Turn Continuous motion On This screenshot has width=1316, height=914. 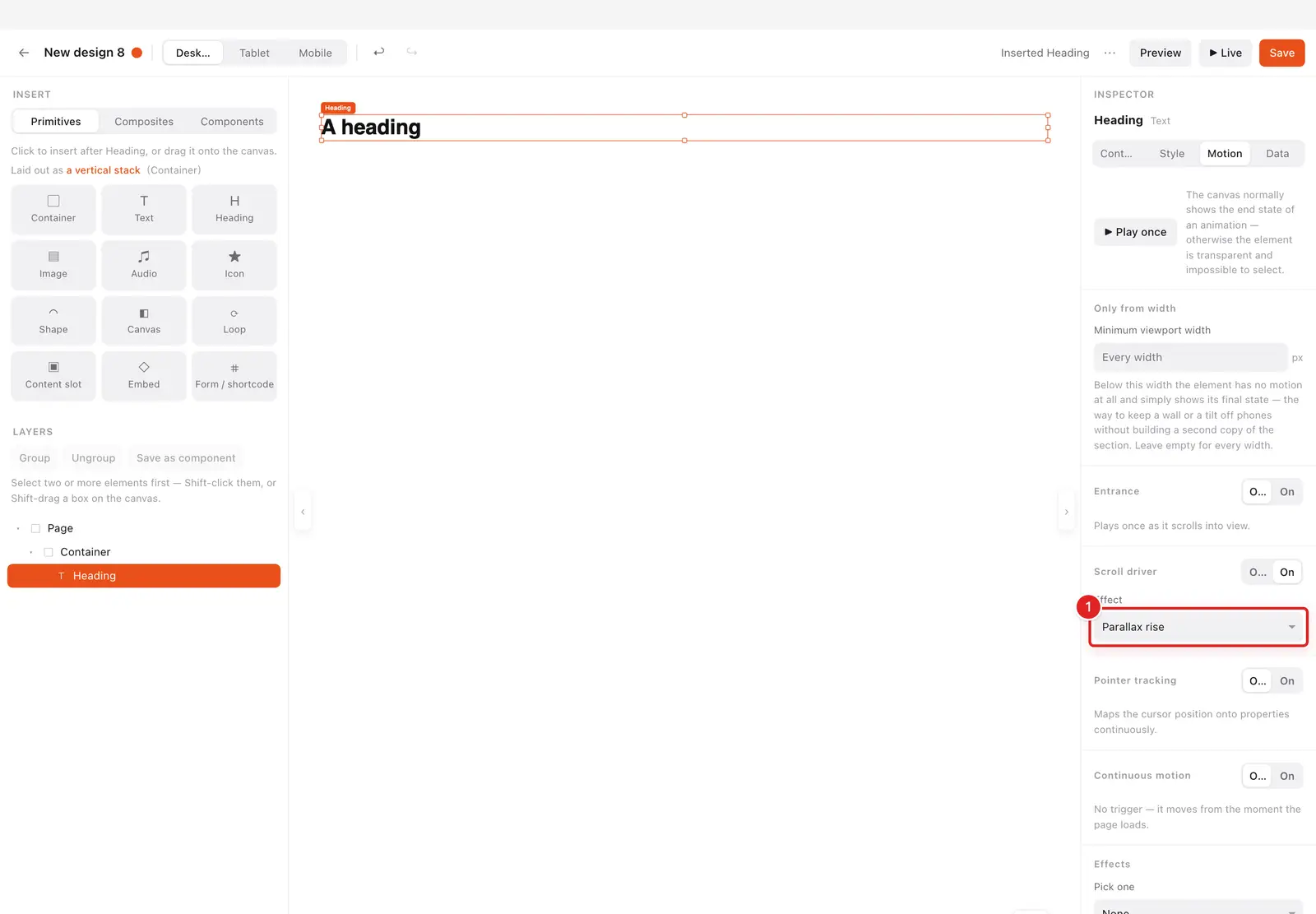click(x=1287, y=776)
